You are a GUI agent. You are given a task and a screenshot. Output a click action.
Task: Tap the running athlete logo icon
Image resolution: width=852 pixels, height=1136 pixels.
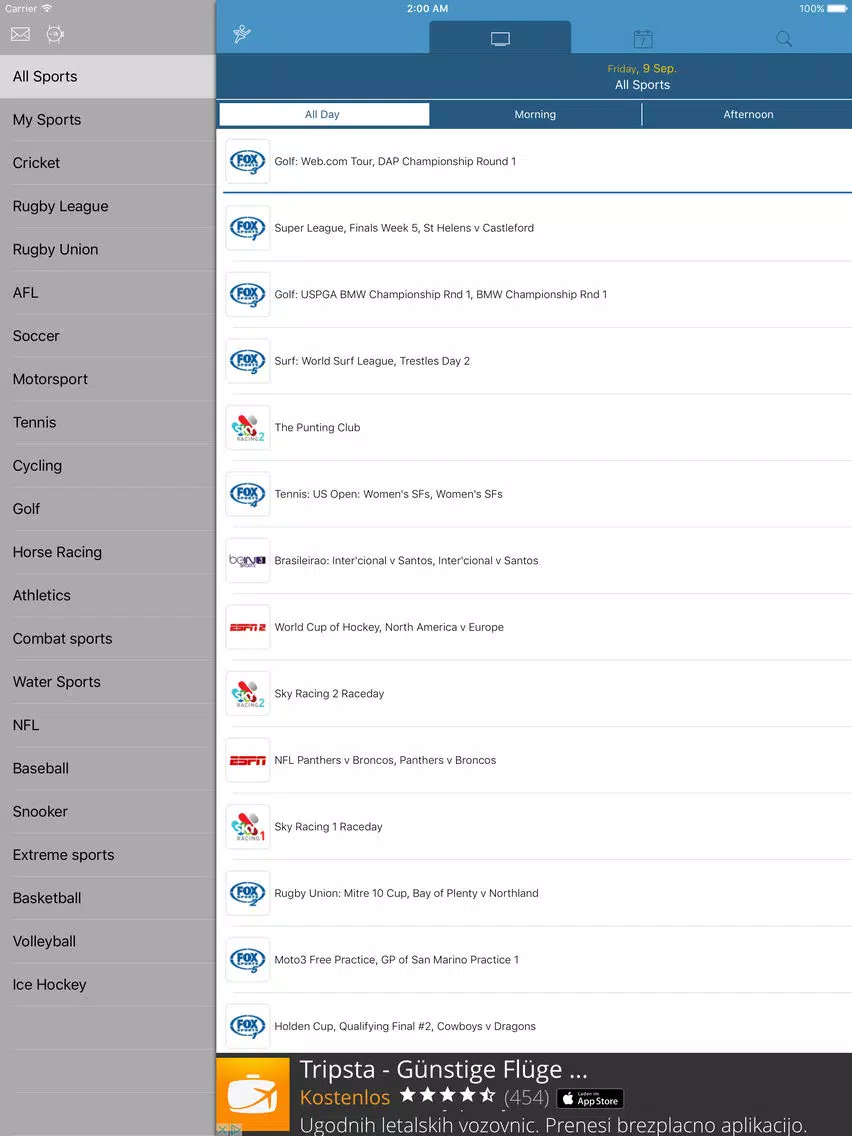(242, 34)
